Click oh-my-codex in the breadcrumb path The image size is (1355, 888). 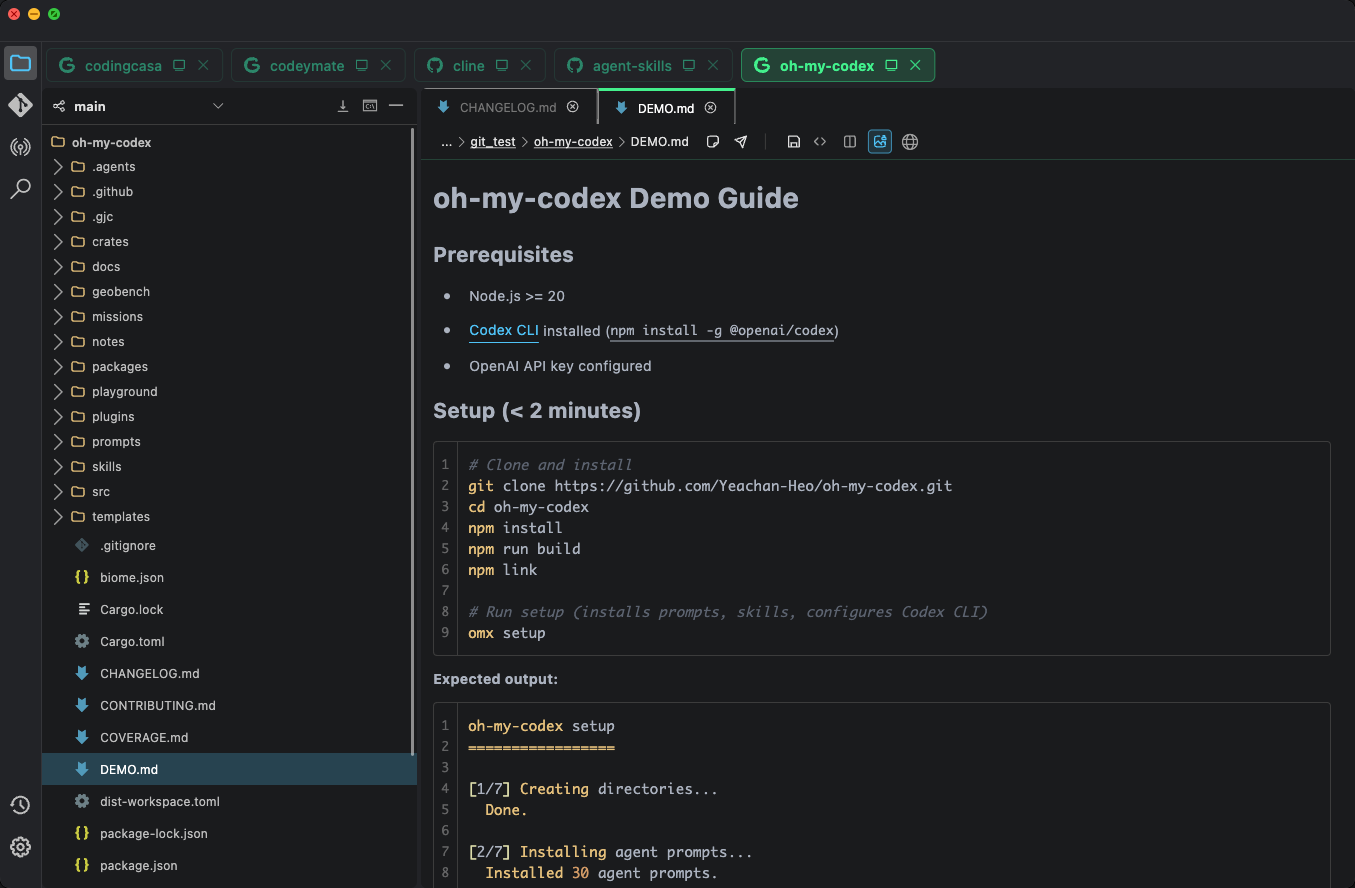573,142
